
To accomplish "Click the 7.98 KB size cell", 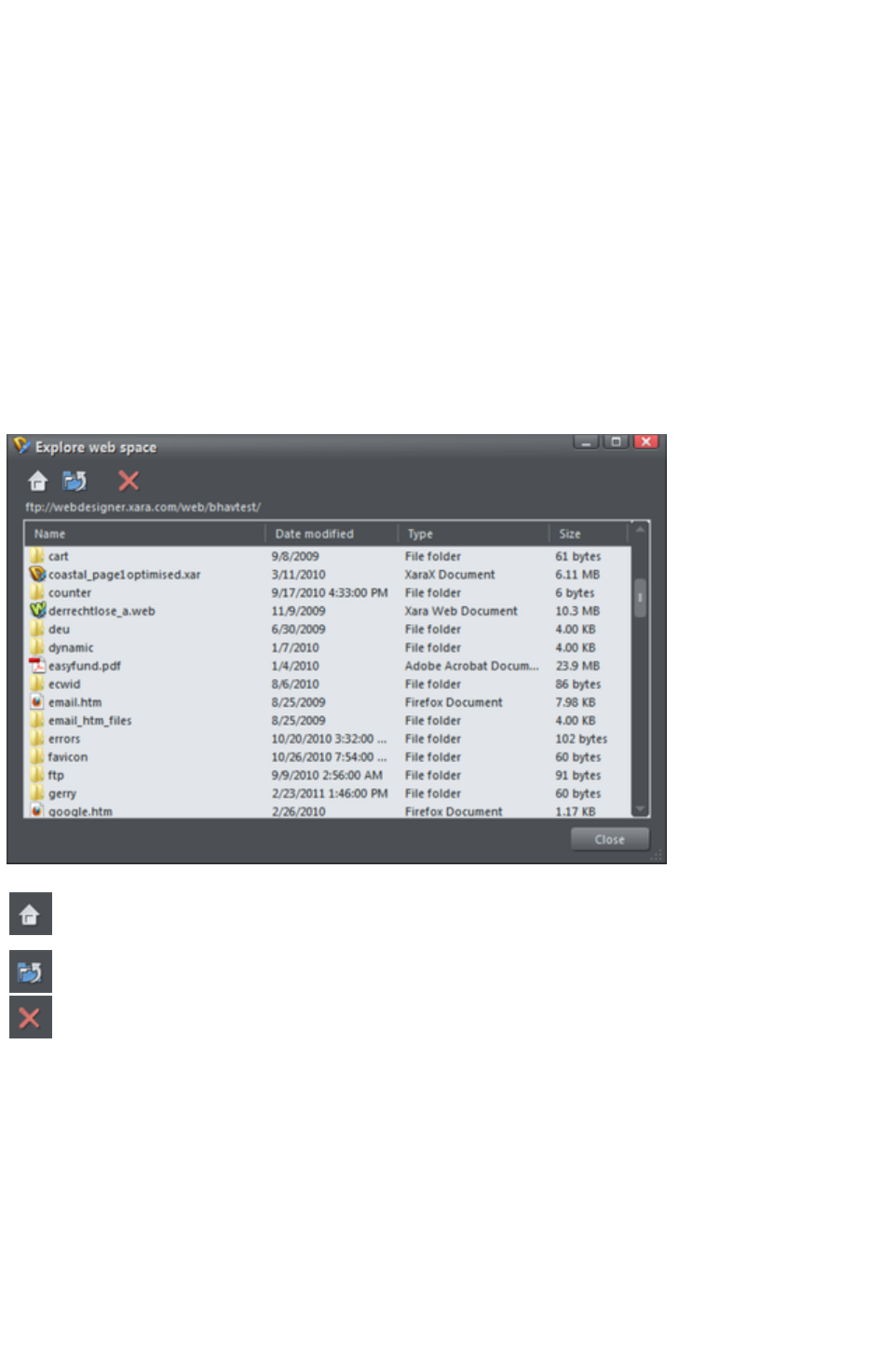I will pos(576,702).
